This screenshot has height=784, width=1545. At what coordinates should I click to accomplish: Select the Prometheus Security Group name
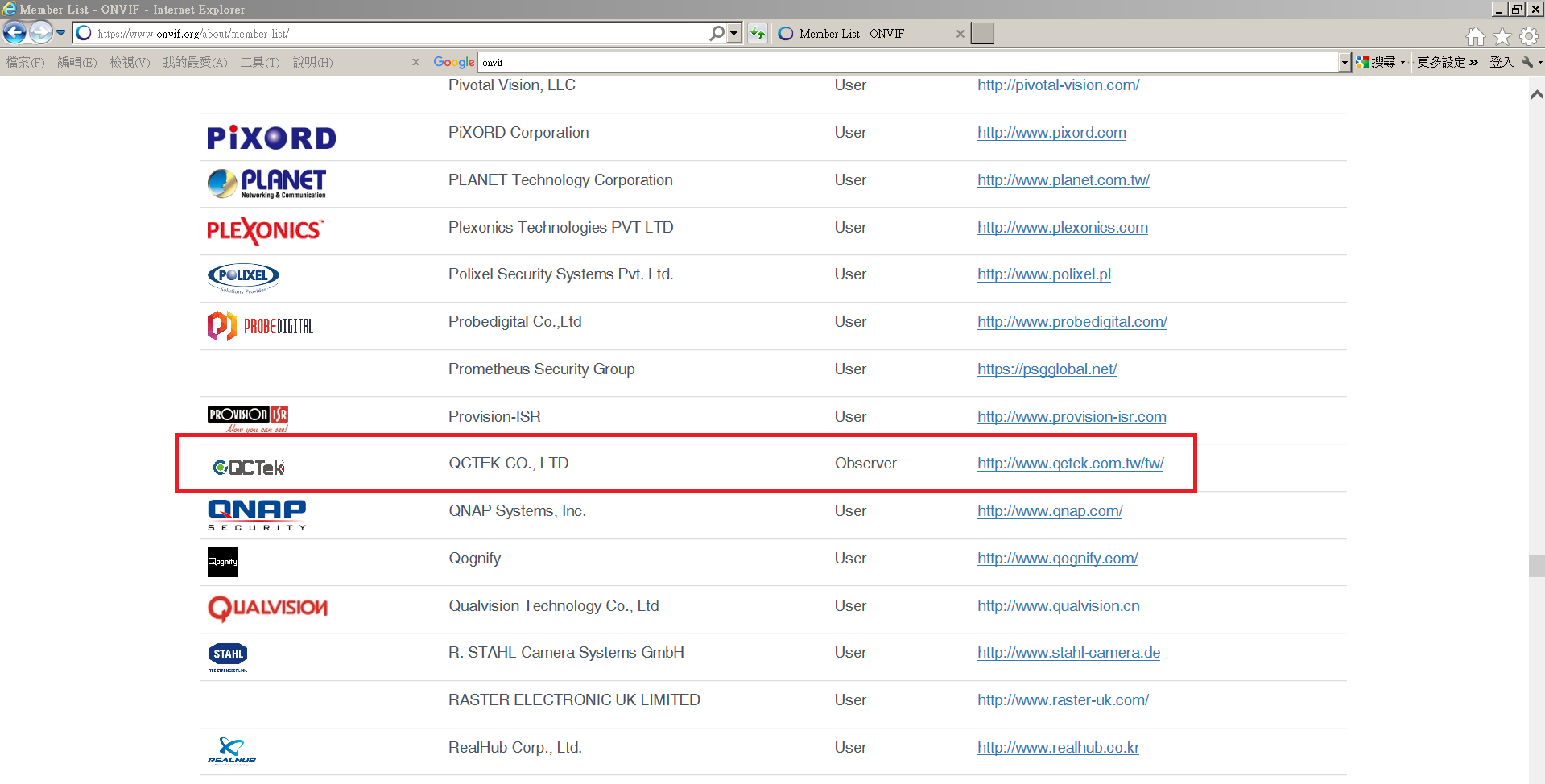(x=542, y=369)
